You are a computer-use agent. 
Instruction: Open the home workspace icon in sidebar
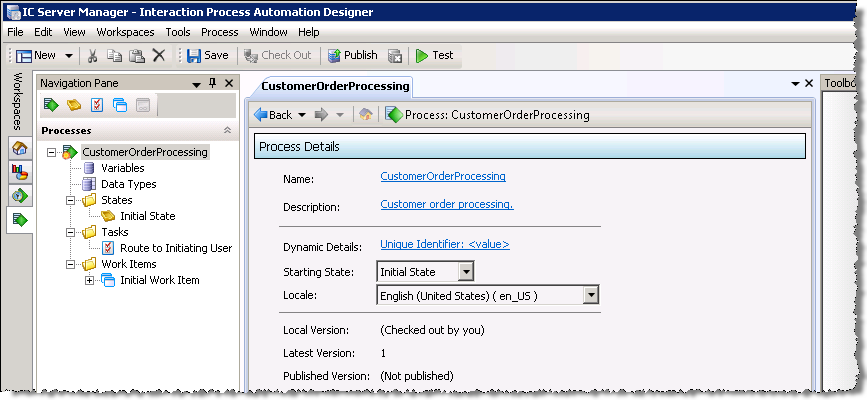(x=20, y=148)
